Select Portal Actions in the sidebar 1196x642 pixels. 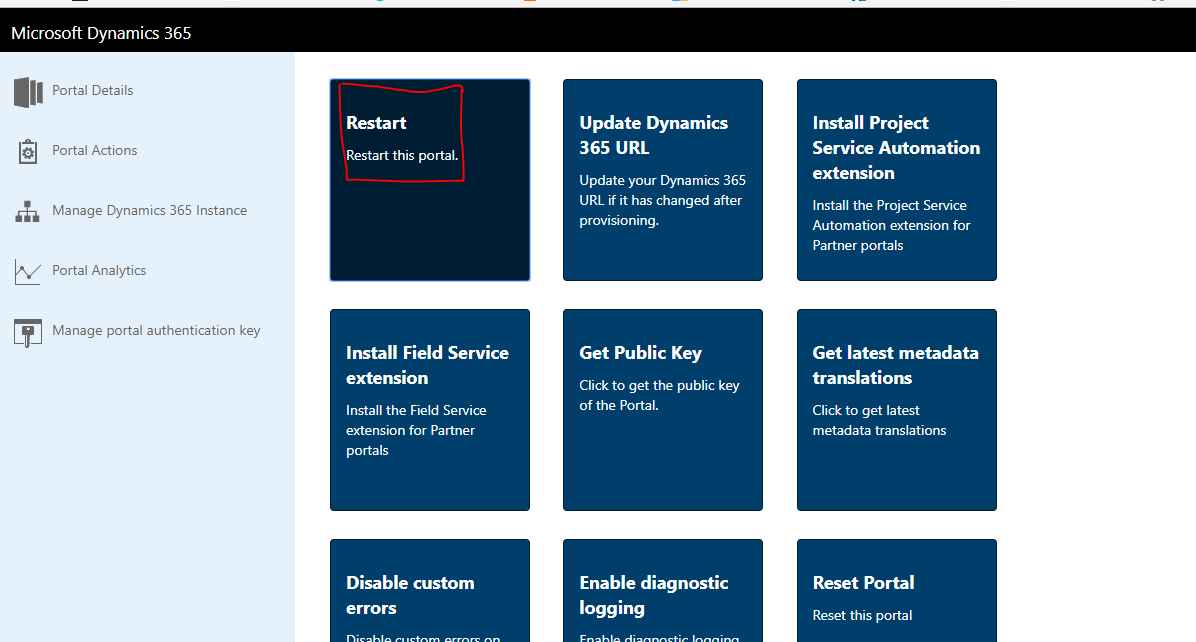coord(95,150)
